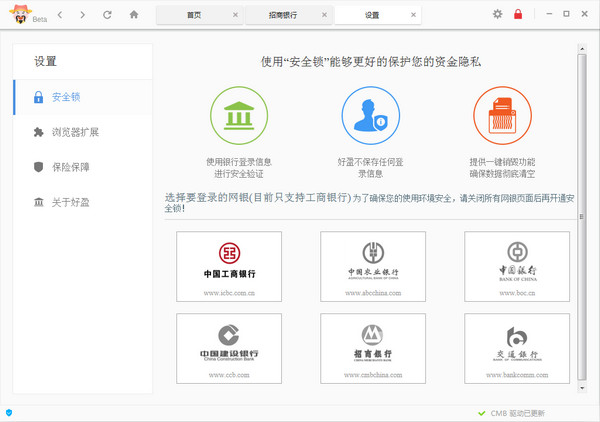Screen dimensions: 600x422
Task: Choose the 中国银行 Bank of China tile
Action: coord(517,266)
